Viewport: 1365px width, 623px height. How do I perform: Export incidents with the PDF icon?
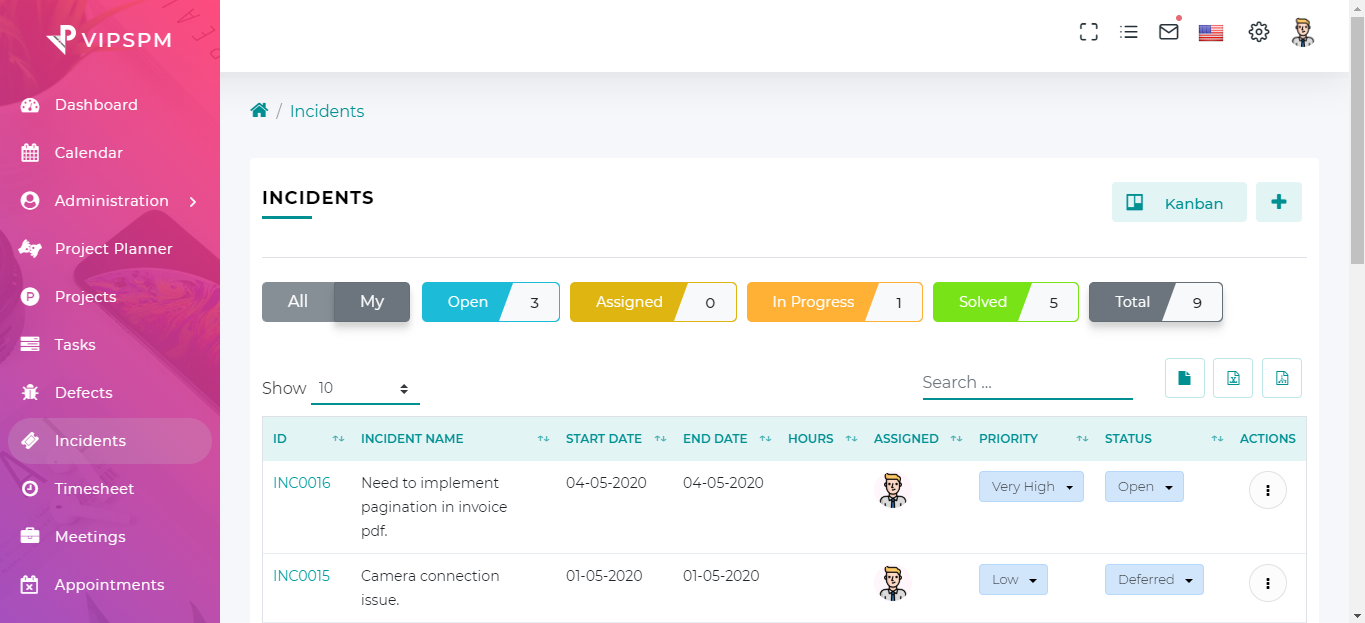coord(1281,378)
